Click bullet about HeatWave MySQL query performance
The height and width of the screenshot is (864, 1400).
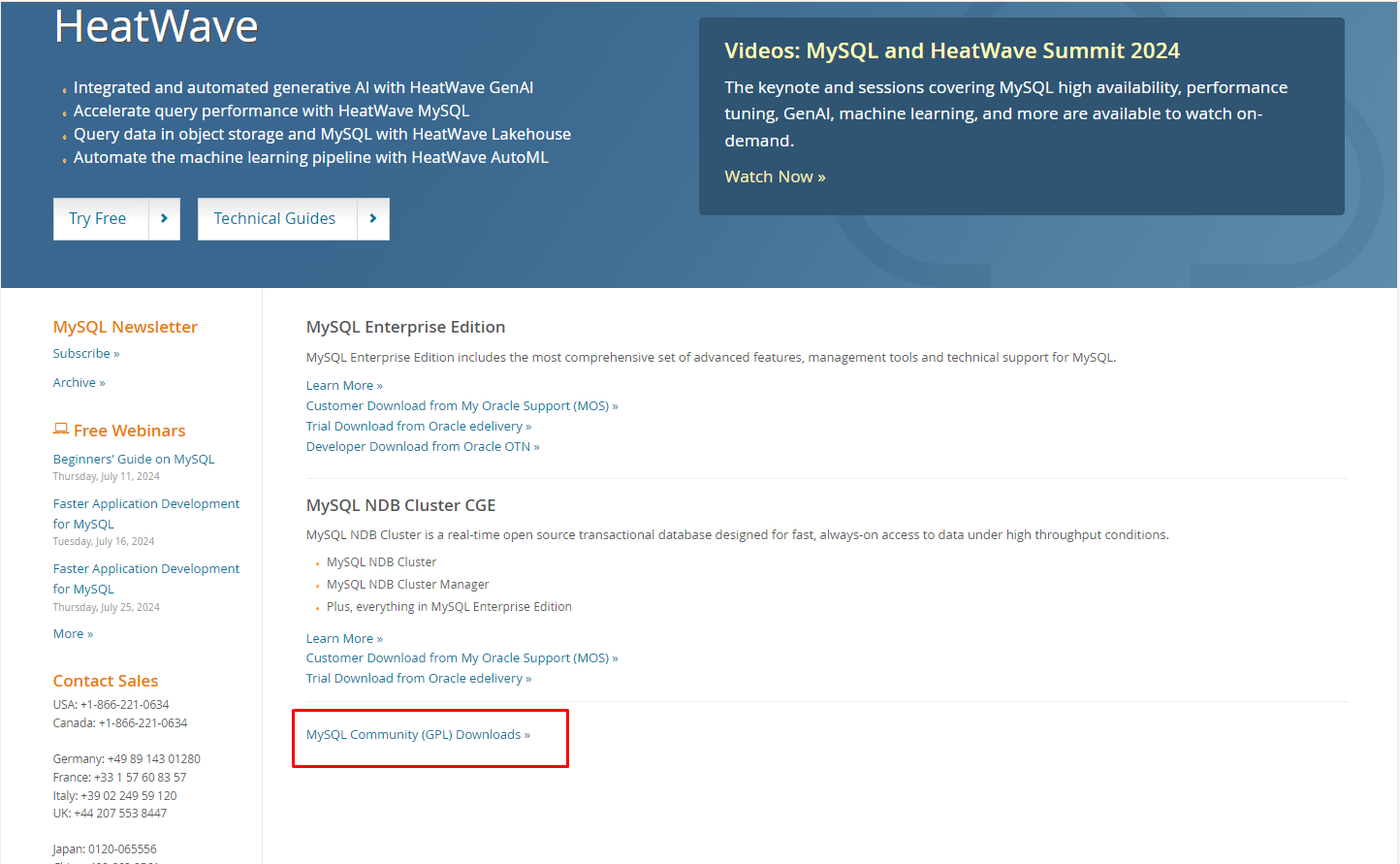[271, 111]
